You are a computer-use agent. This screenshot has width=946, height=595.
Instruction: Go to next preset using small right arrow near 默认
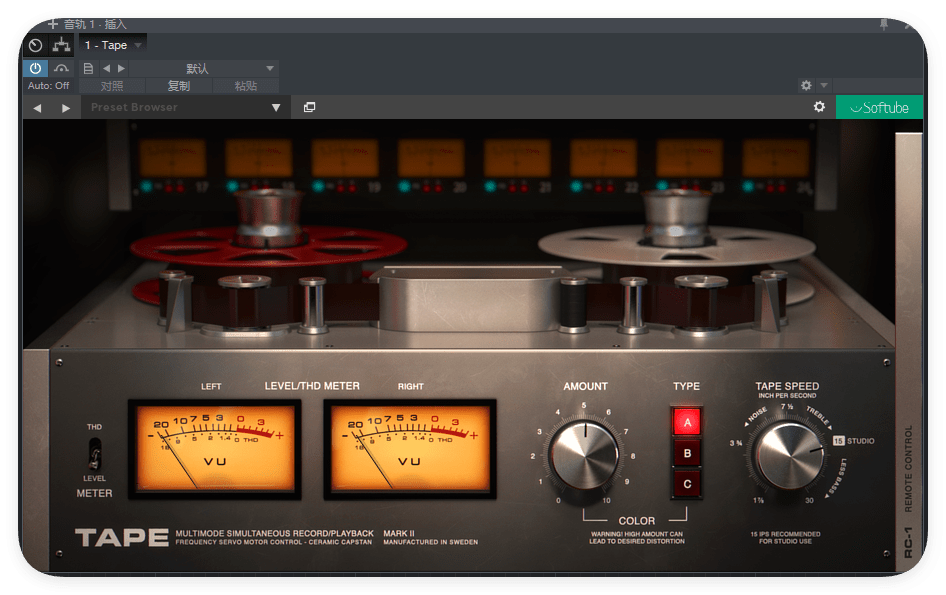[x=121, y=68]
